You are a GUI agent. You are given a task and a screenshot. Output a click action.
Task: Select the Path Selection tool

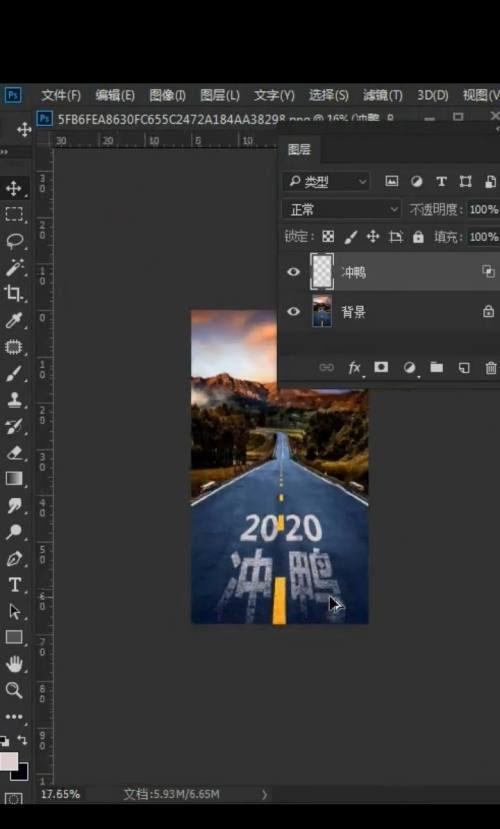click(14, 611)
